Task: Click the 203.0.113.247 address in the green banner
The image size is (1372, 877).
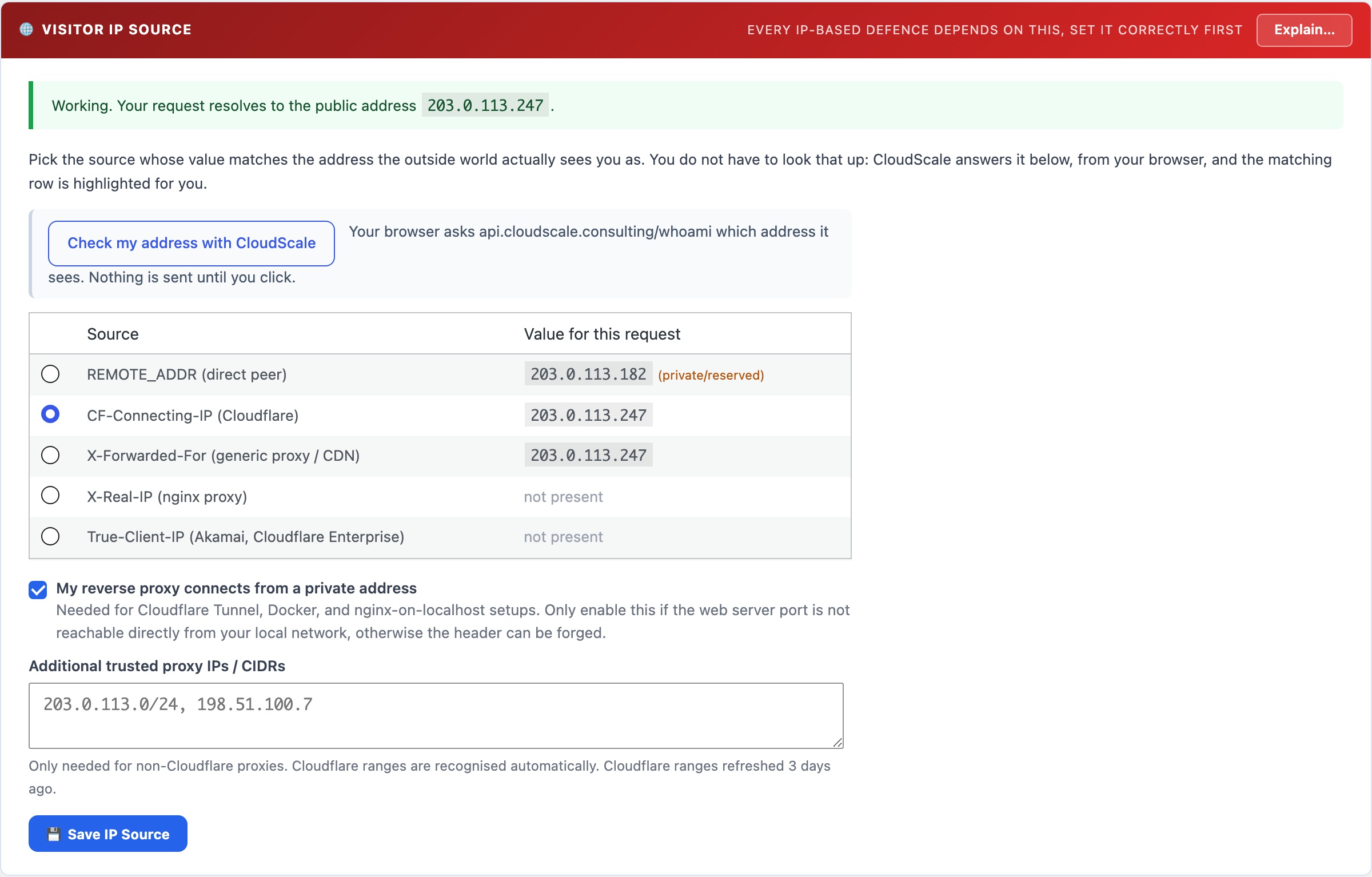Action: pyautogui.click(x=485, y=105)
